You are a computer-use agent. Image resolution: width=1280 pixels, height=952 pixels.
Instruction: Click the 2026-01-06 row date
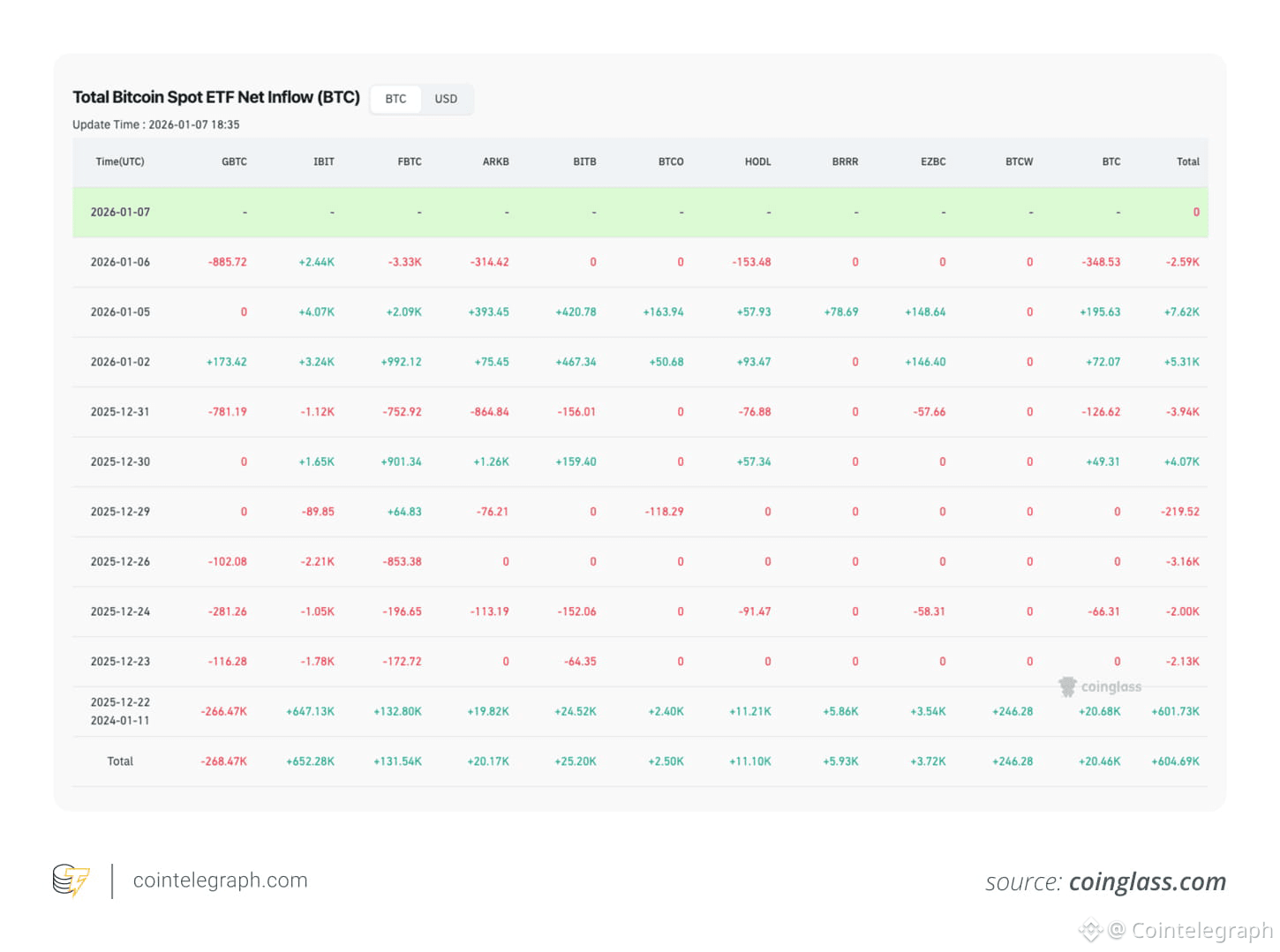click(x=120, y=262)
